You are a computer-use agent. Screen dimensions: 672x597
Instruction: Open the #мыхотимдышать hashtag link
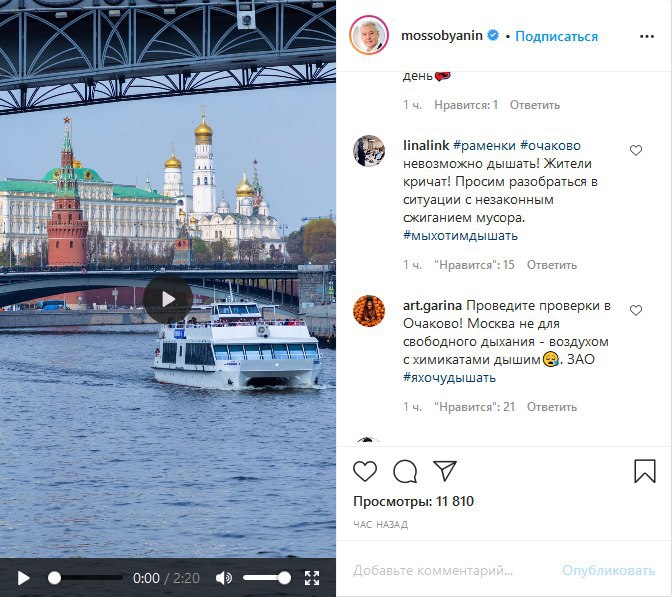pyautogui.click(x=460, y=235)
